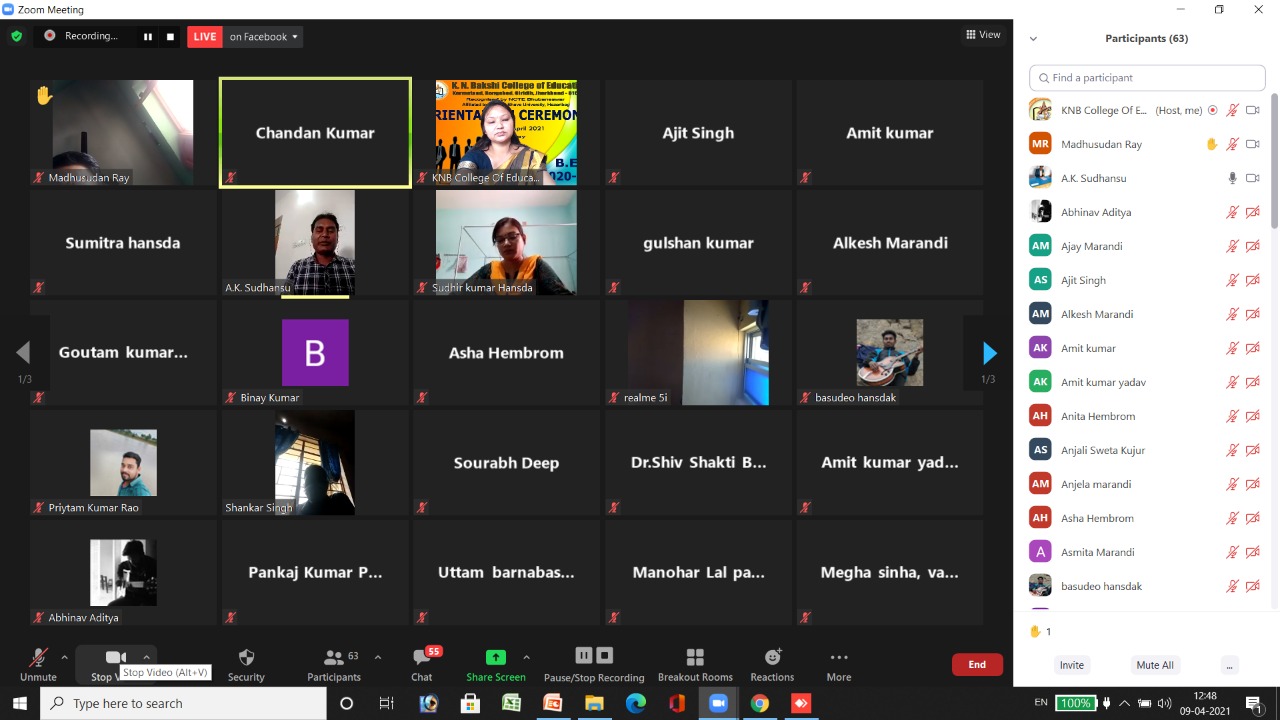
Task: Select Abhinav Aditya in participant list
Action: (1145, 212)
